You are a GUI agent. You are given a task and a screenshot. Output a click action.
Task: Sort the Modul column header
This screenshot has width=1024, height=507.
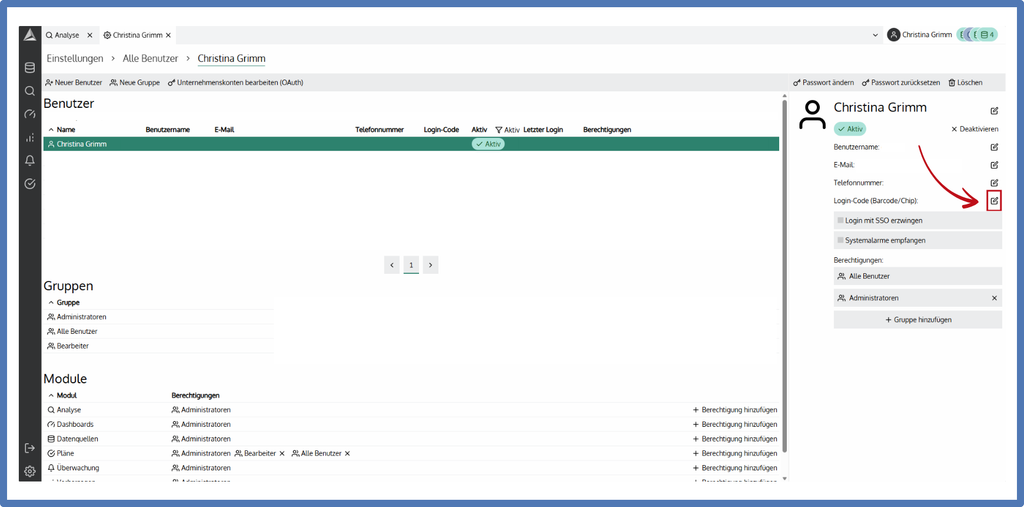(x=63, y=395)
